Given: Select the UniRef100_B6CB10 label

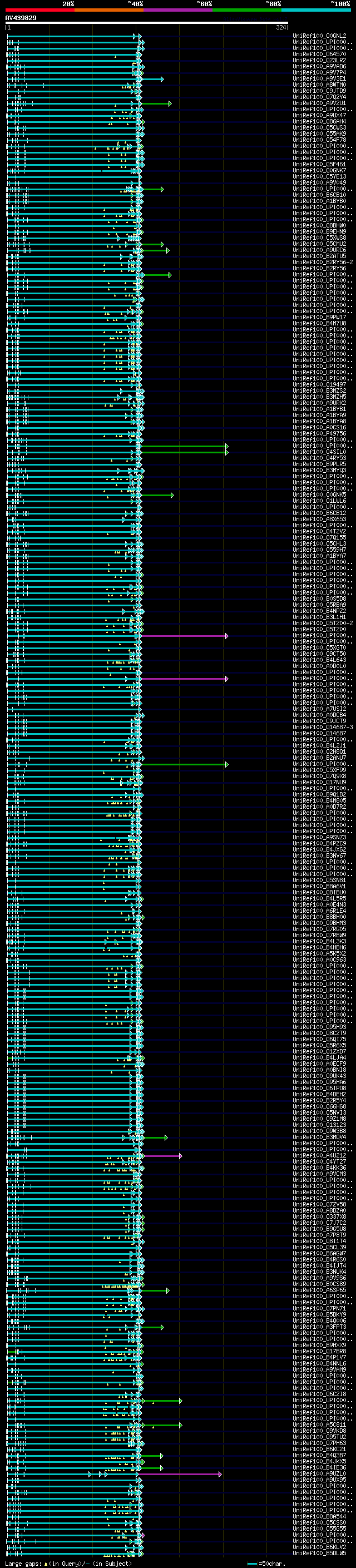Looking at the screenshot, I should [319, 195].
